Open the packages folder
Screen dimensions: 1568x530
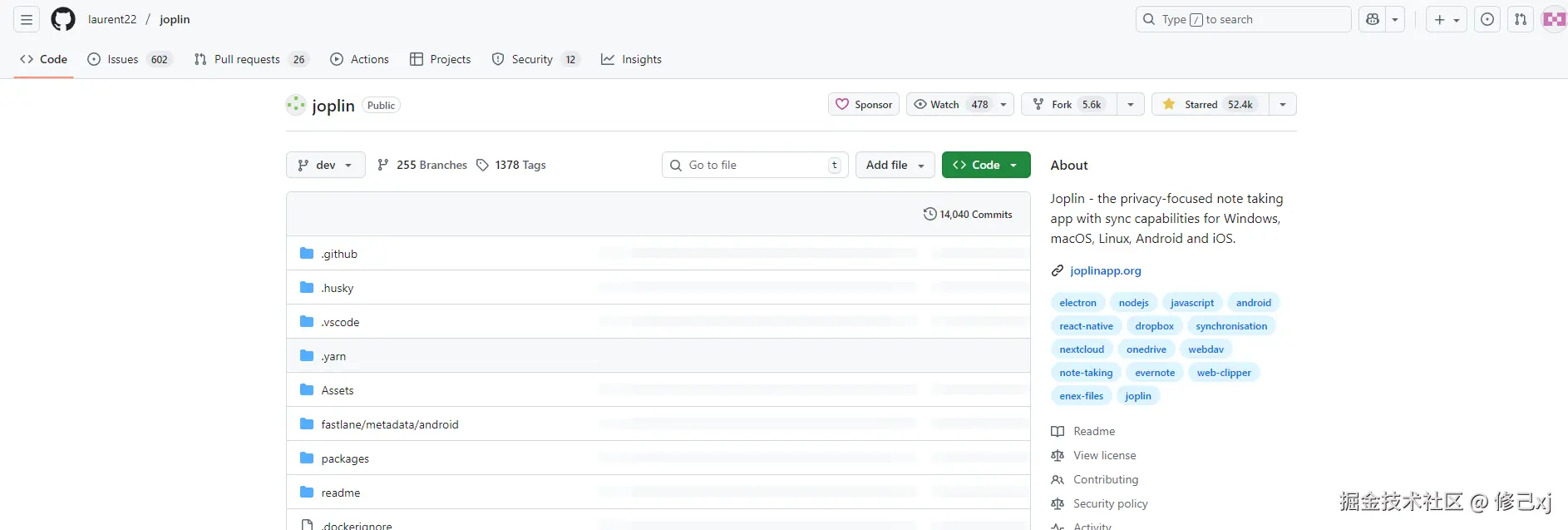(x=345, y=458)
